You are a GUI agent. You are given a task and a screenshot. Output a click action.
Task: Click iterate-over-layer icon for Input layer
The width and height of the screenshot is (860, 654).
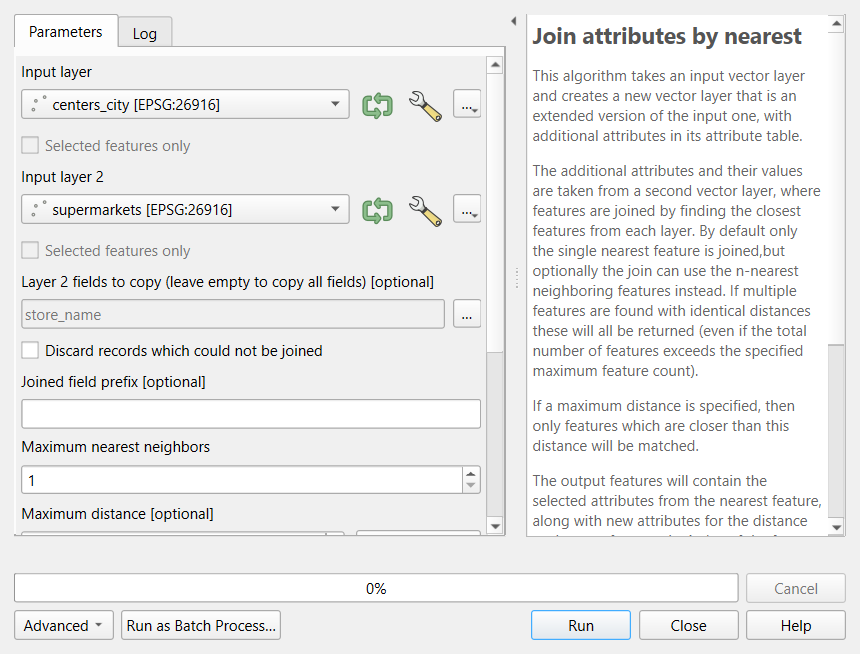377,105
